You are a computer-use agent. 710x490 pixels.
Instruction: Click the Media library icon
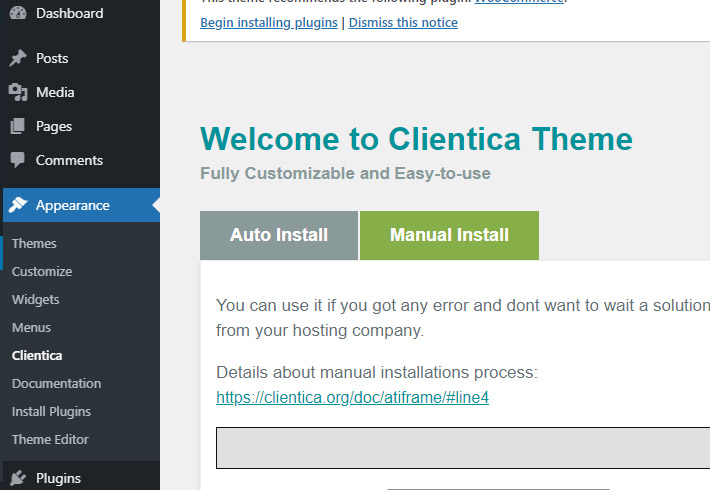[x=18, y=93]
